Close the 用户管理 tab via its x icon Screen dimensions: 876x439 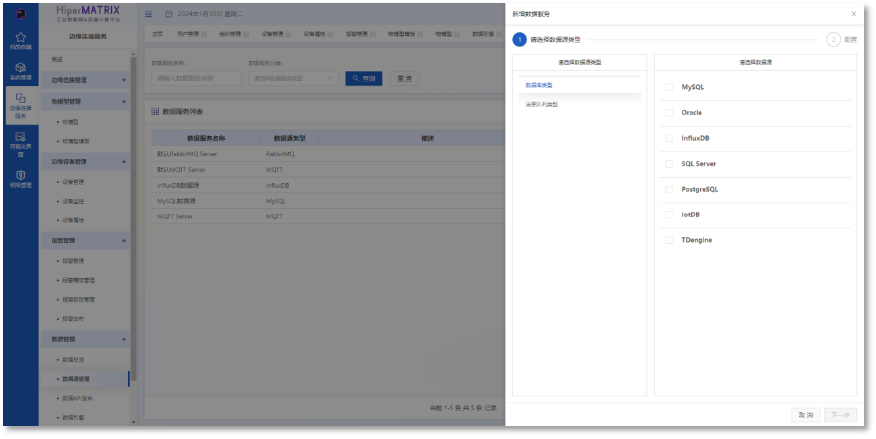204,34
